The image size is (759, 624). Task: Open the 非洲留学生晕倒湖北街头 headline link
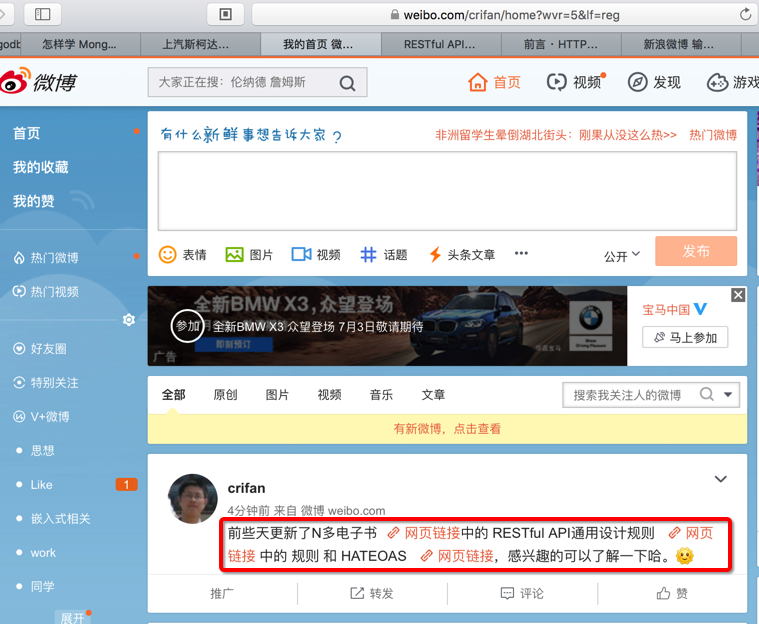556,135
